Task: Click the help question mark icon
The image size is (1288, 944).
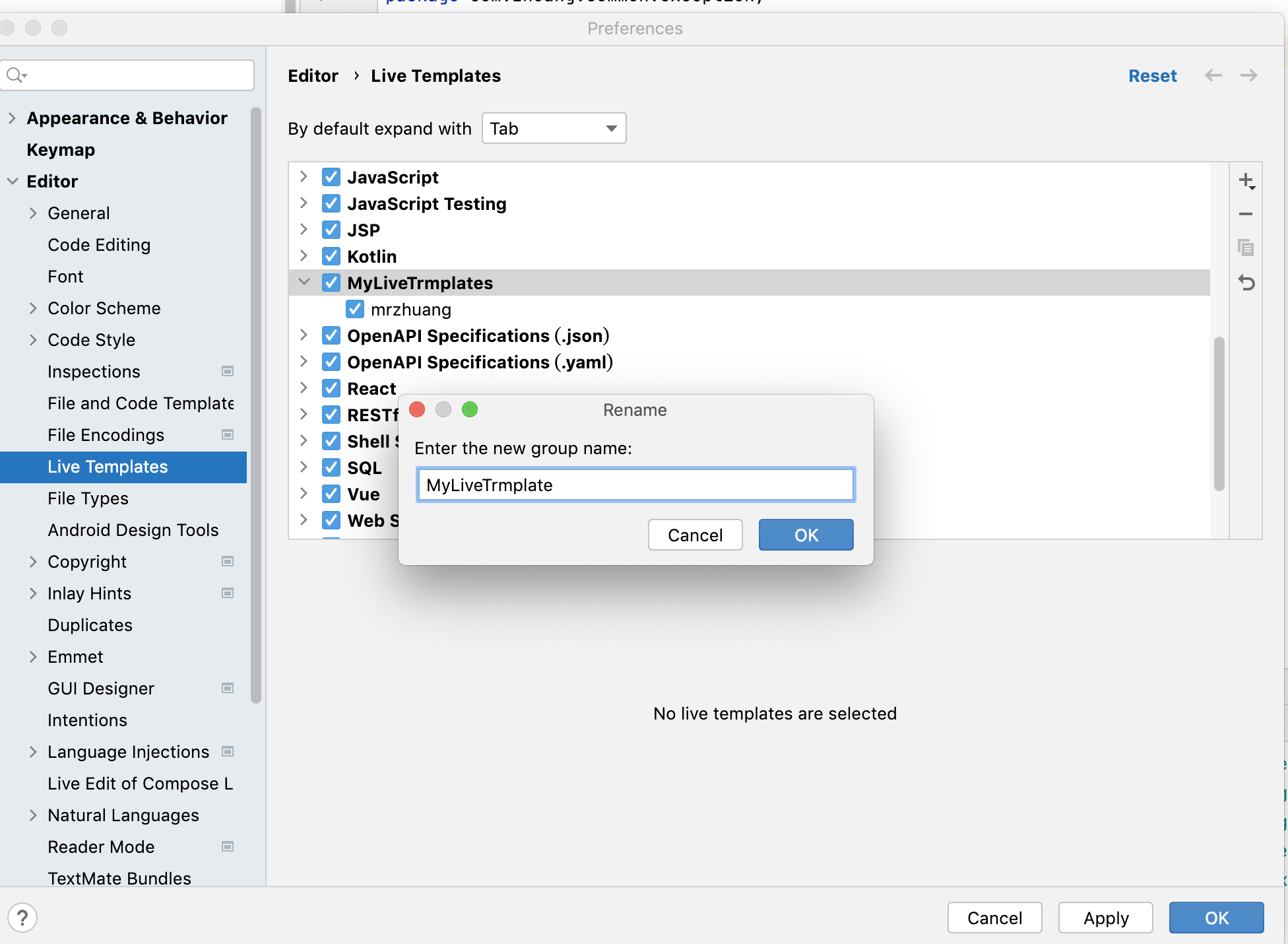Action: (x=22, y=918)
